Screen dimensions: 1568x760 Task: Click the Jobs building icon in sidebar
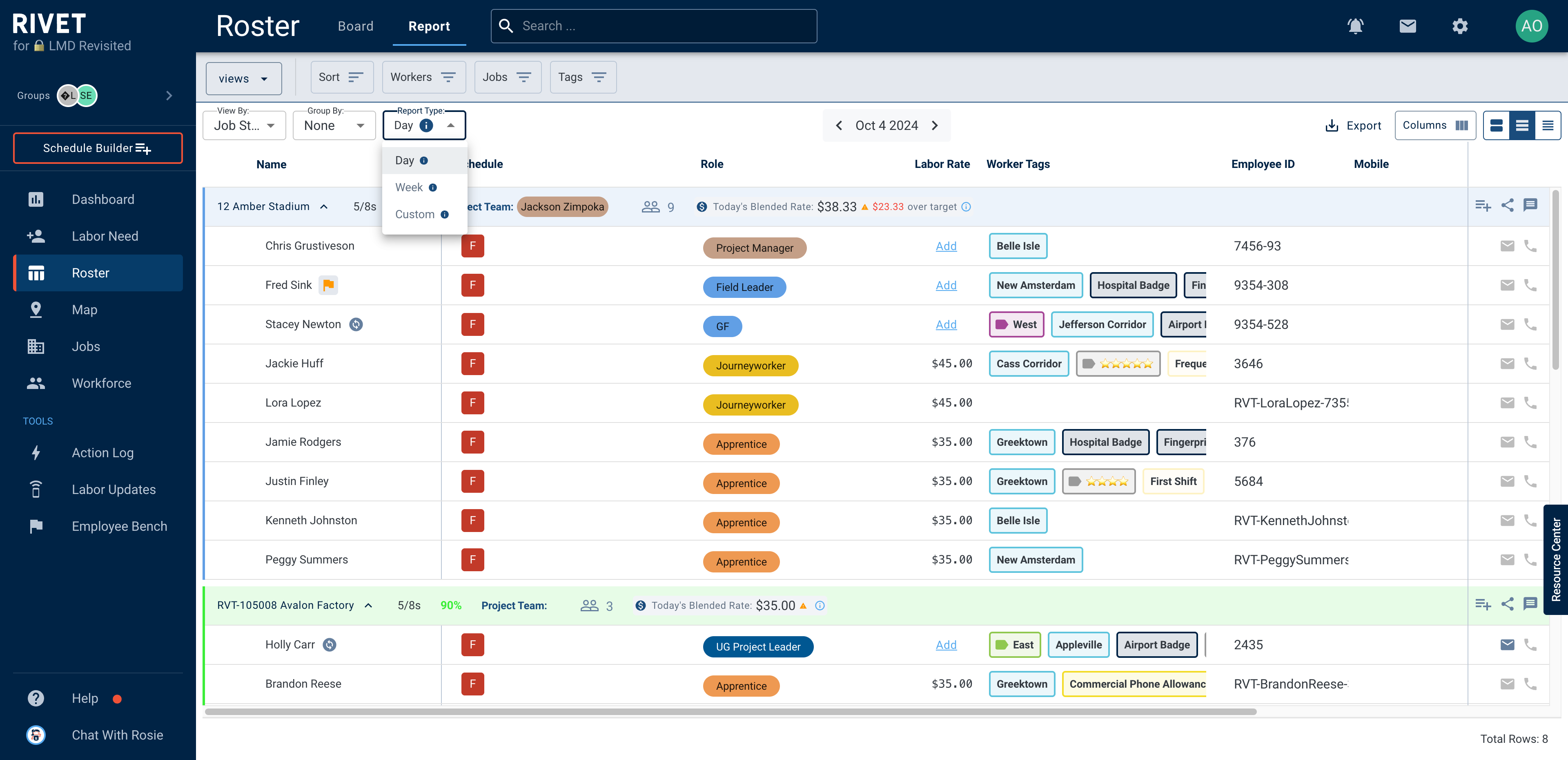click(36, 346)
